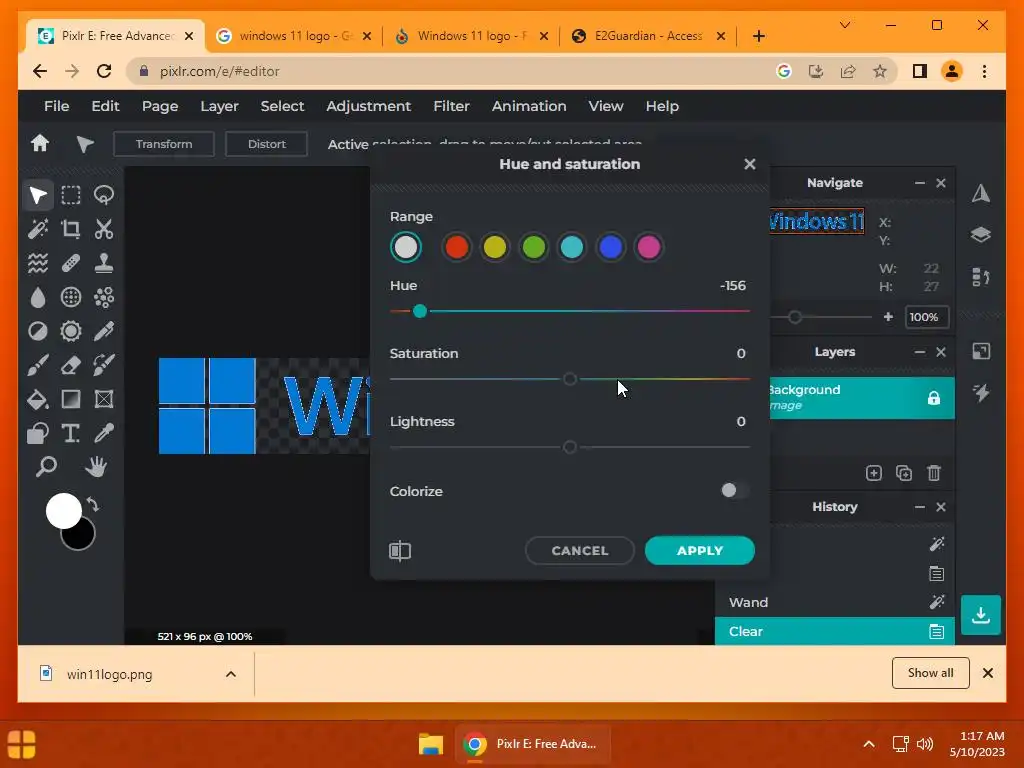Expand the win11logo.png download options chevron
This screenshot has width=1024, height=768.
point(231,674)
